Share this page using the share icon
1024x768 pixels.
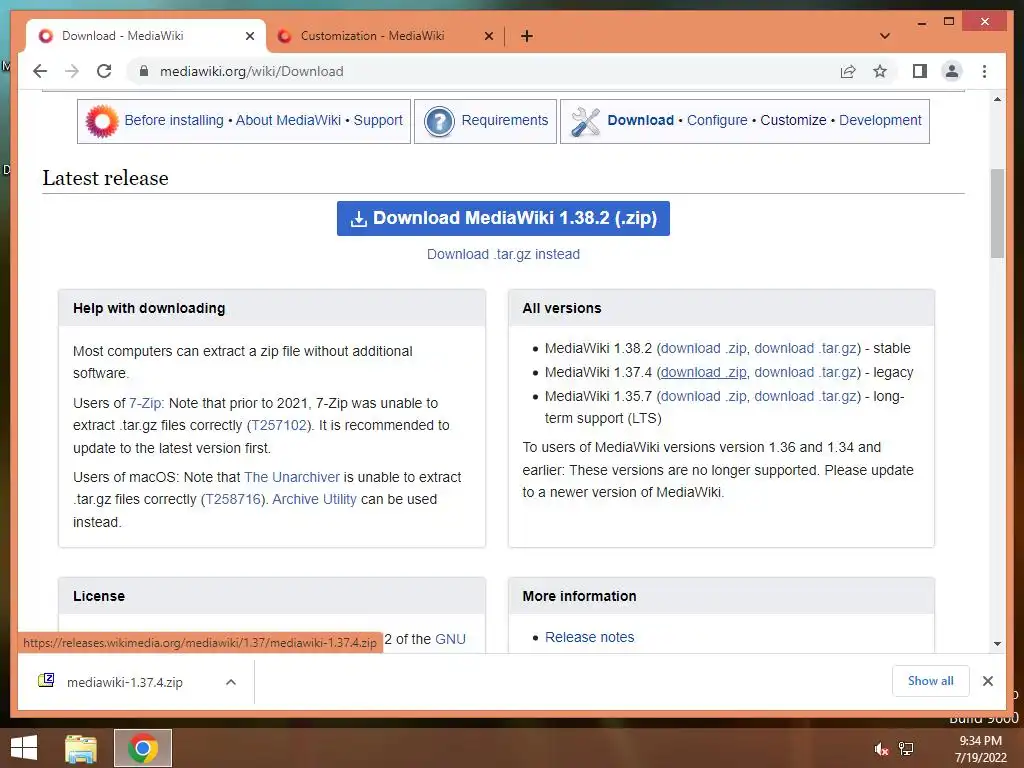point(848,71)
